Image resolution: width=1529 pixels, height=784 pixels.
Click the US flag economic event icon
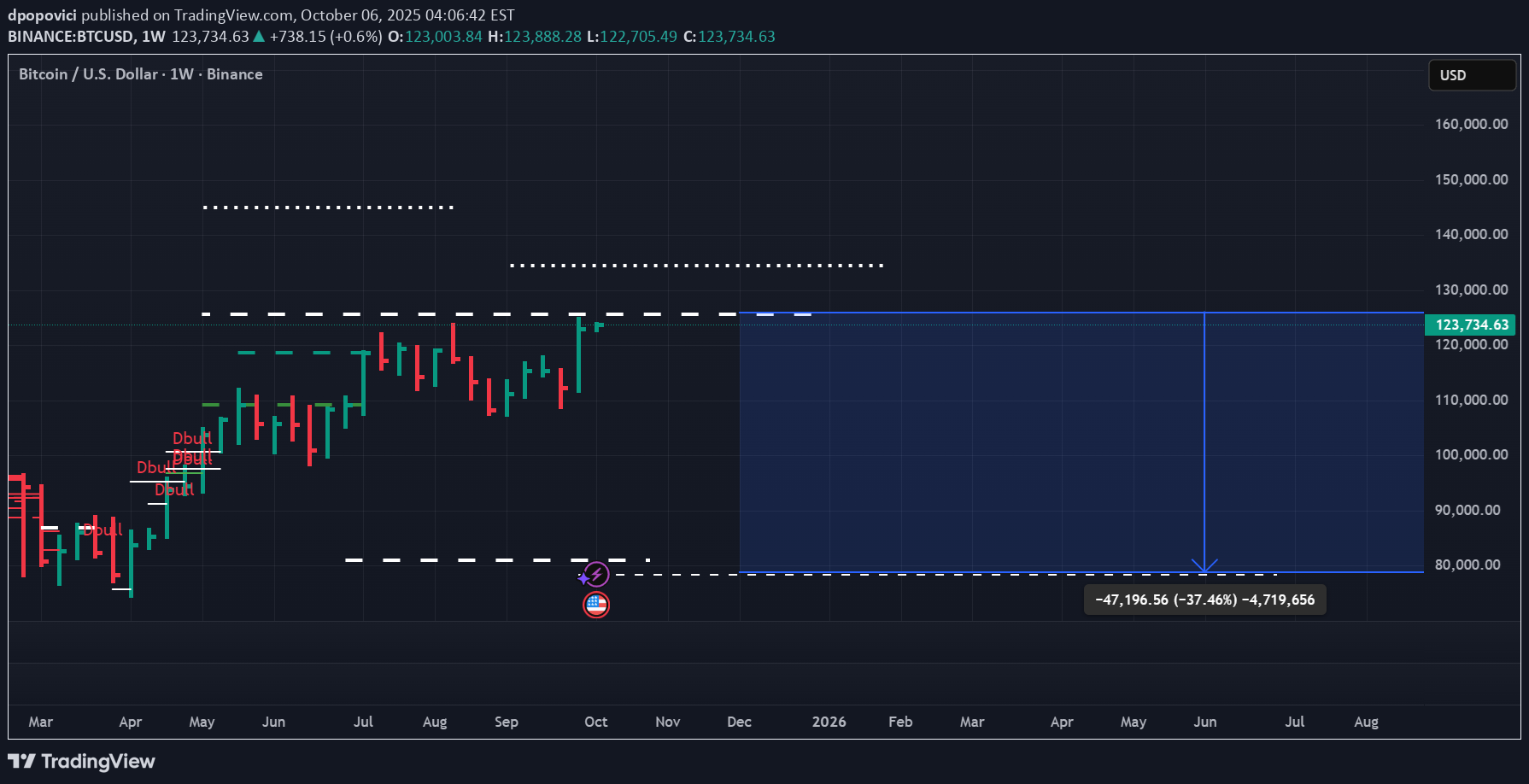596,604
